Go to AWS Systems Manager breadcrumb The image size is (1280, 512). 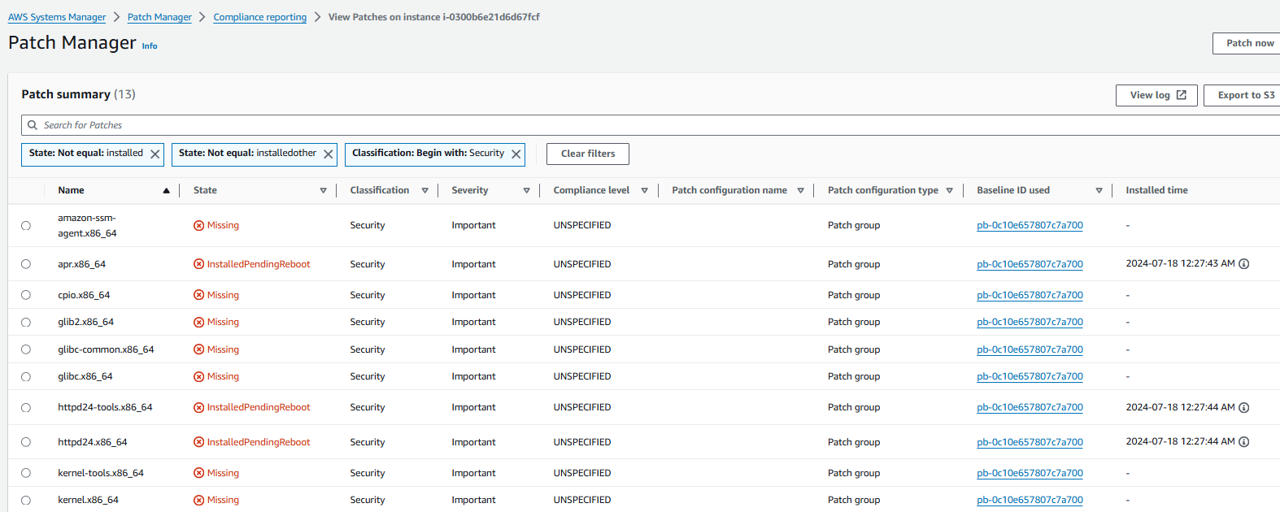coord(58,17)
